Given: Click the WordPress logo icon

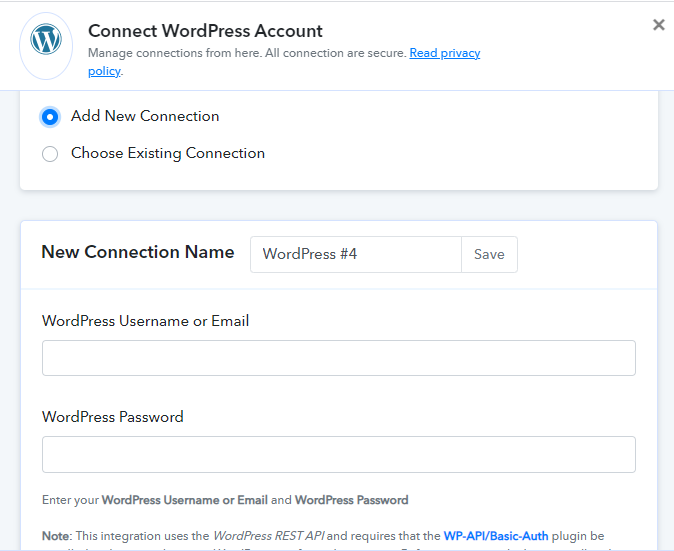Looking at the screenshot, I should click(x=46, y=39).
